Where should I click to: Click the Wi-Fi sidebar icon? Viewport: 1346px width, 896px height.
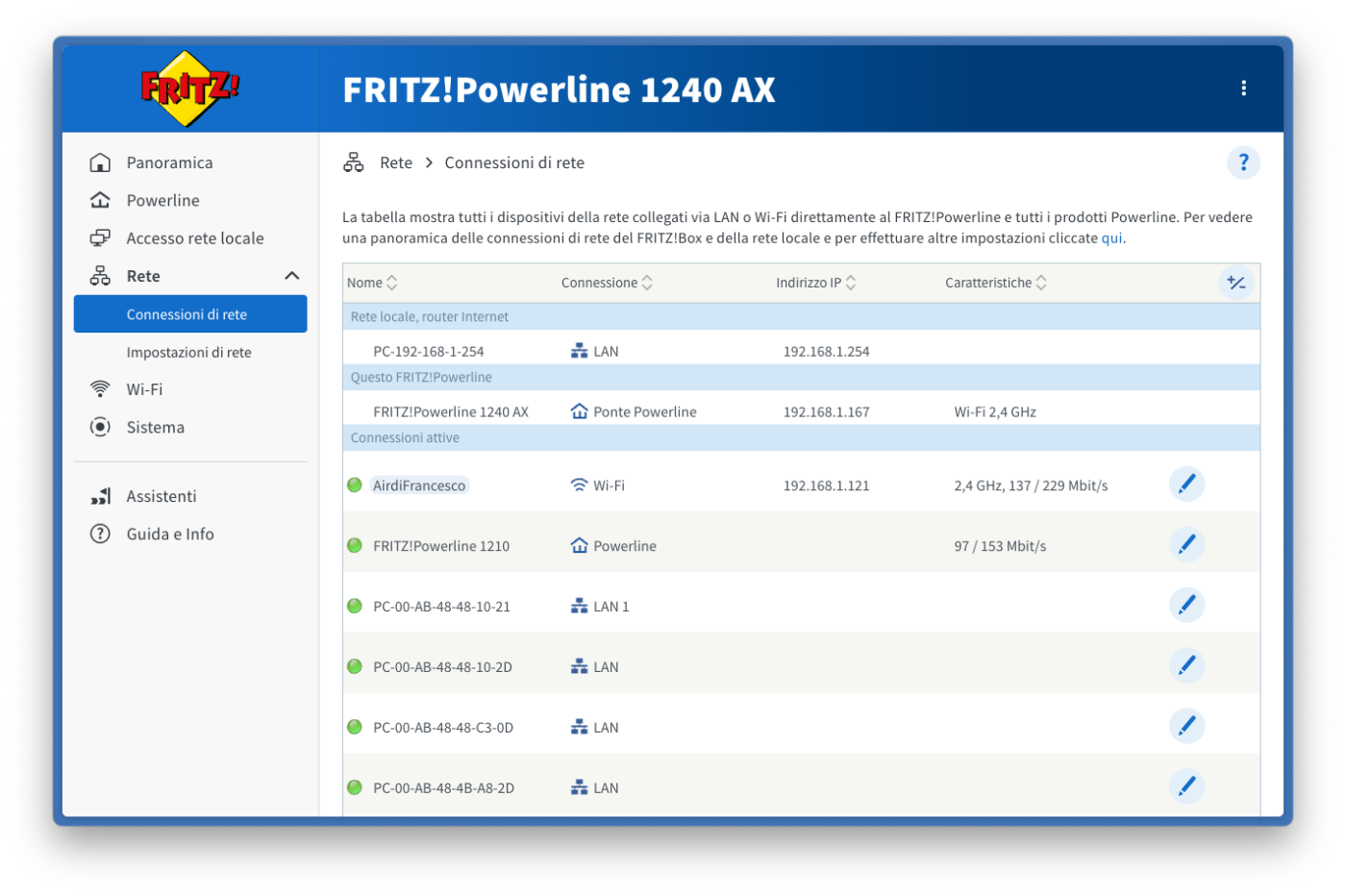[100, 389]
